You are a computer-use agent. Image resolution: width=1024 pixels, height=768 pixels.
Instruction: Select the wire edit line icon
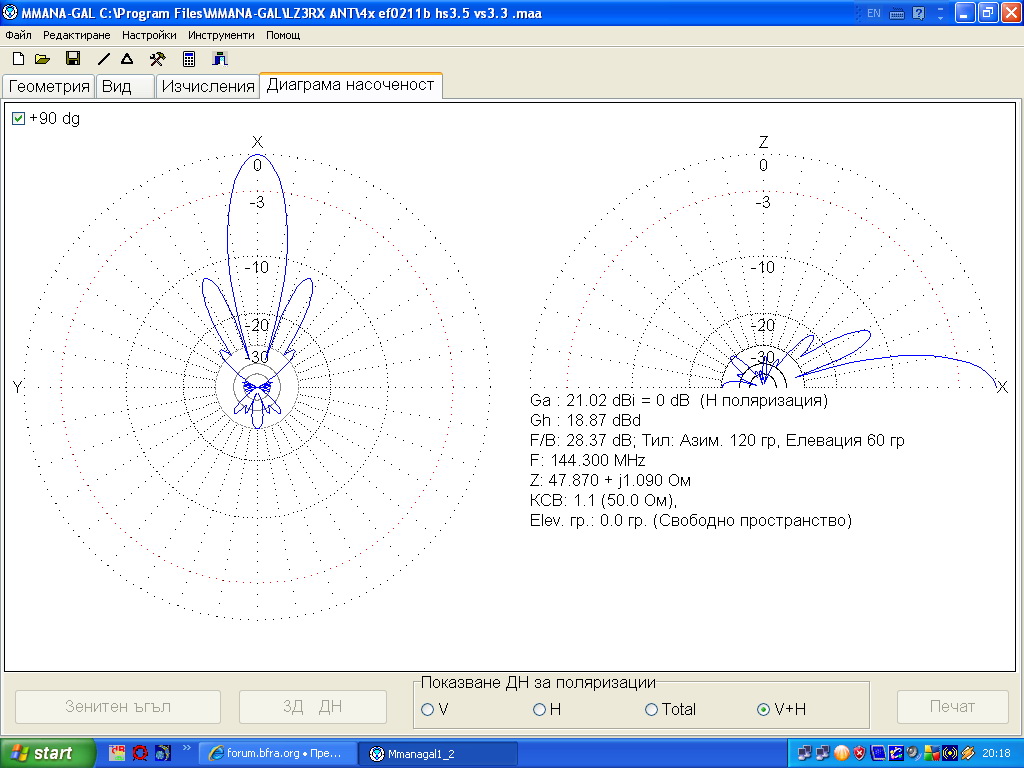coord(104,59)
